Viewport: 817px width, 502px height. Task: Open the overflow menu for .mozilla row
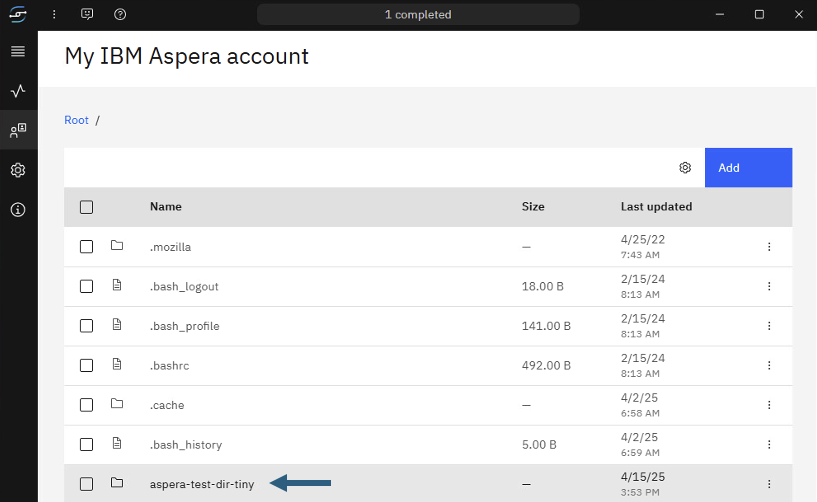tap(769, 247)
